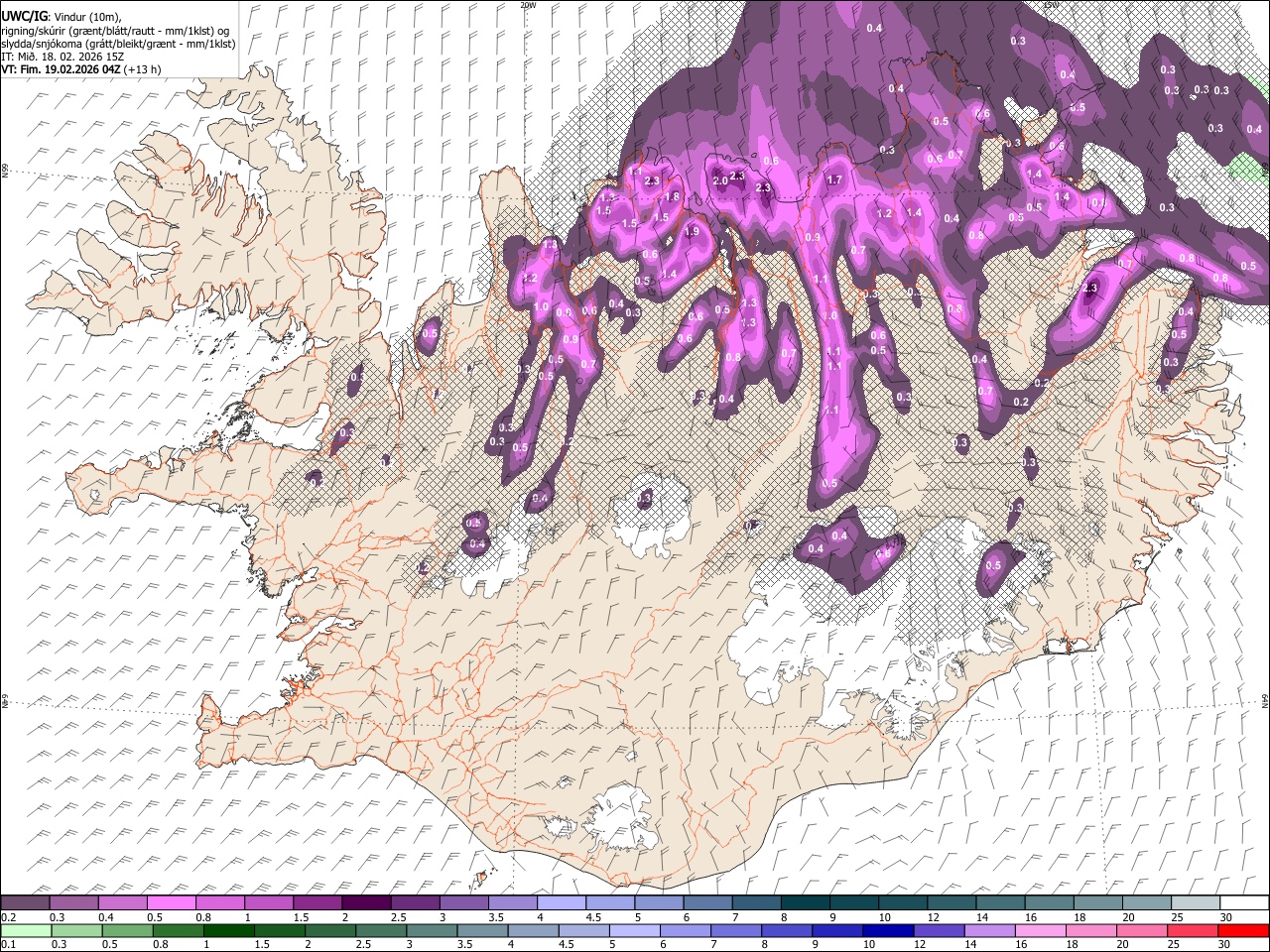
Task: Pick the bright pink 0.5–0.8 swatch, top legend row
Action: pyautogui.click(x=172, y=903)
